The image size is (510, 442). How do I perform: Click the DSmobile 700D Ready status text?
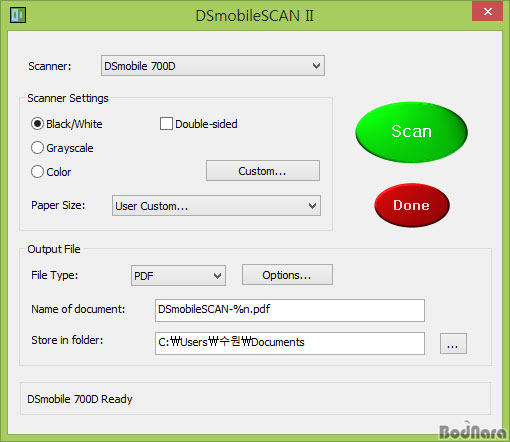pos(80,399)
